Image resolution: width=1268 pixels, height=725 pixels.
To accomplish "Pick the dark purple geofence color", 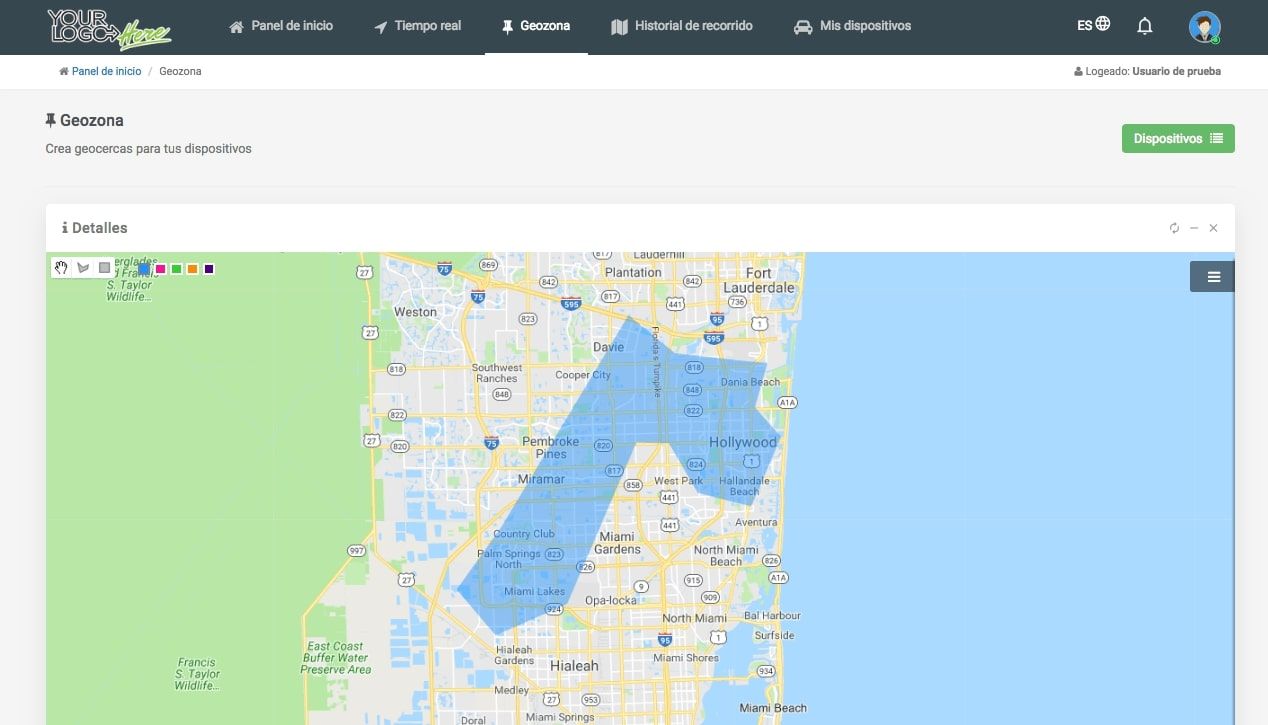I will tap(209, 269).
